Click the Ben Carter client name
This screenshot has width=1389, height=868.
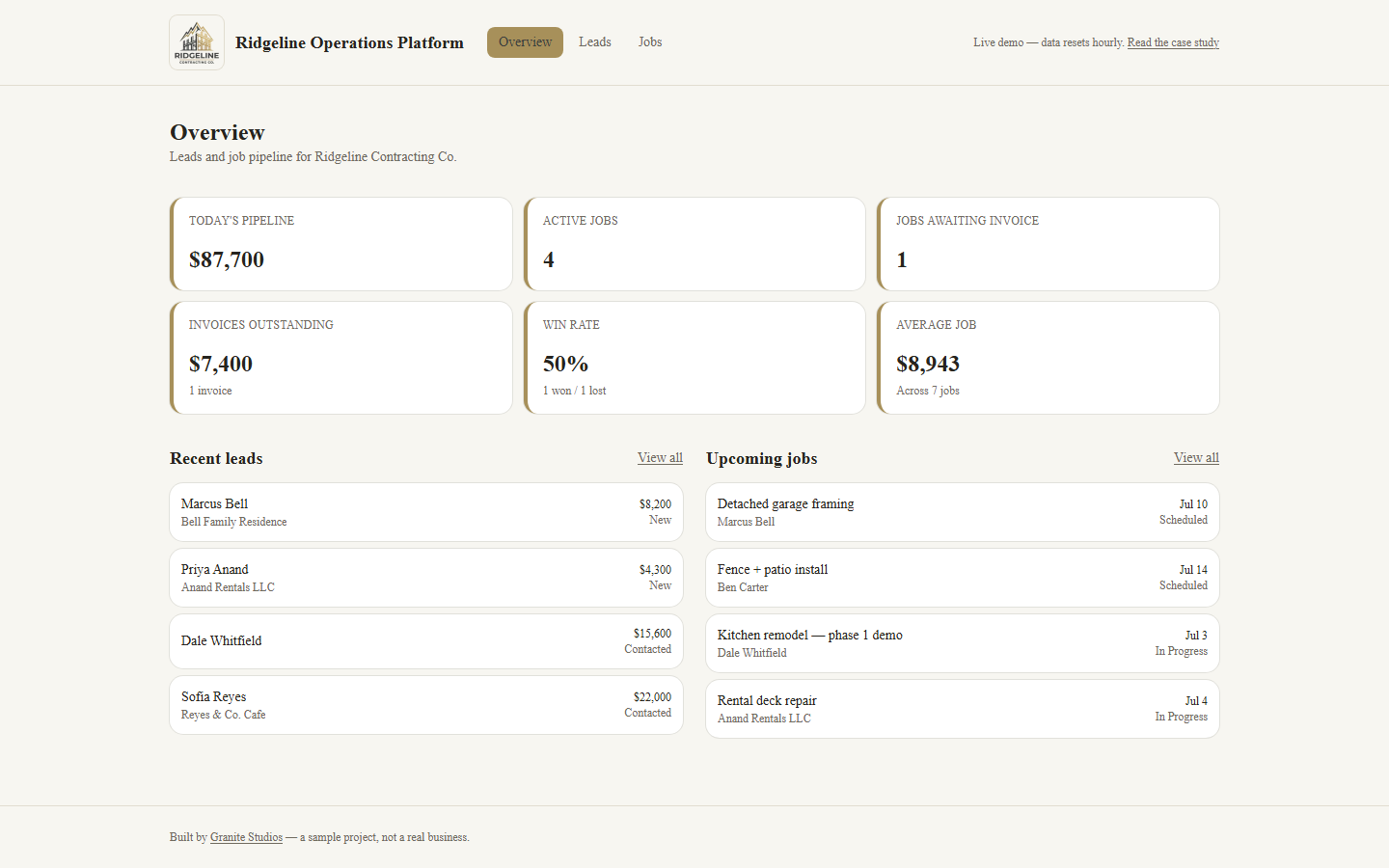[x=743, y=587]
